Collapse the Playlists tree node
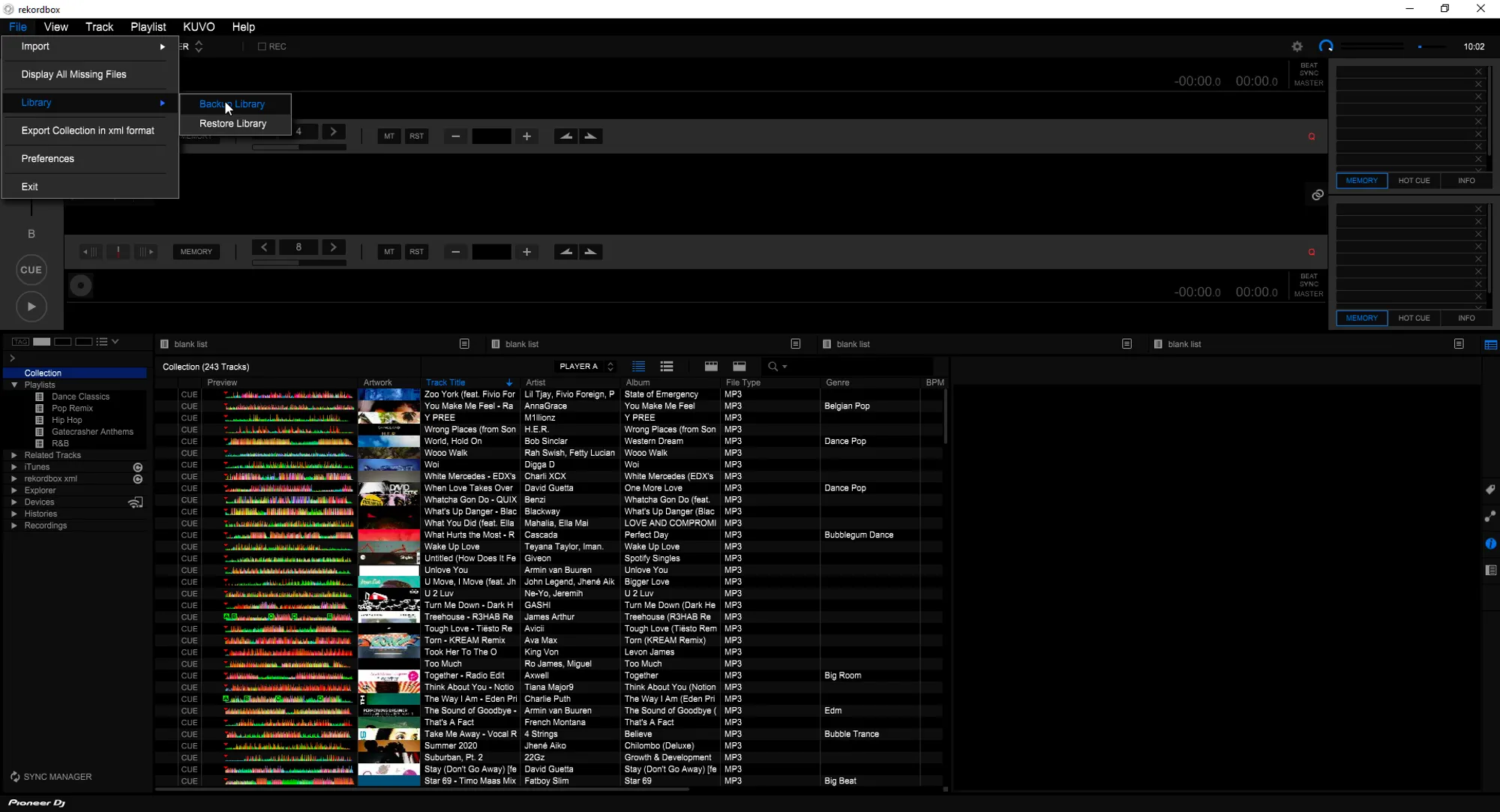 click(14, 385)
